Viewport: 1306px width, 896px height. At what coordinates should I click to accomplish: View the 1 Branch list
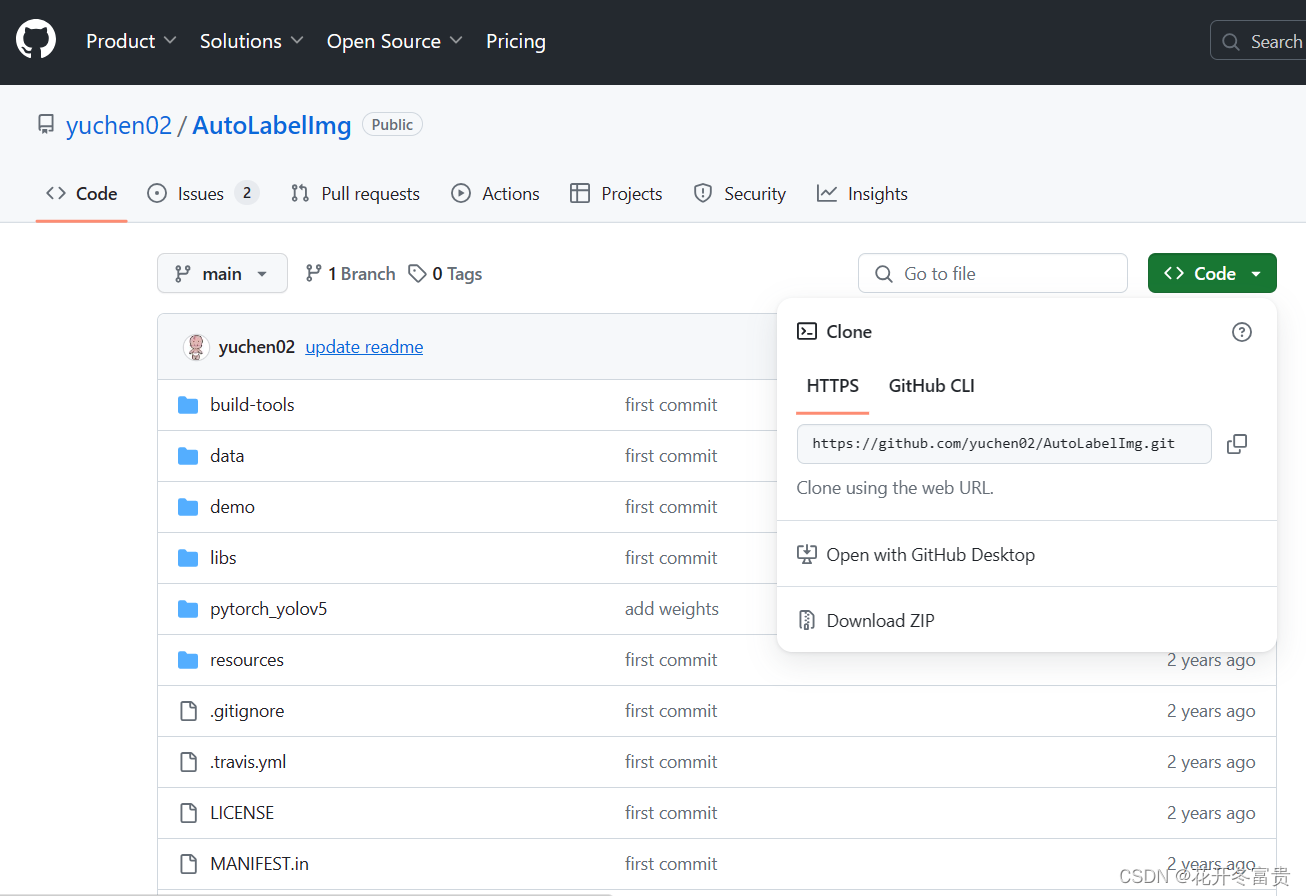351,274
